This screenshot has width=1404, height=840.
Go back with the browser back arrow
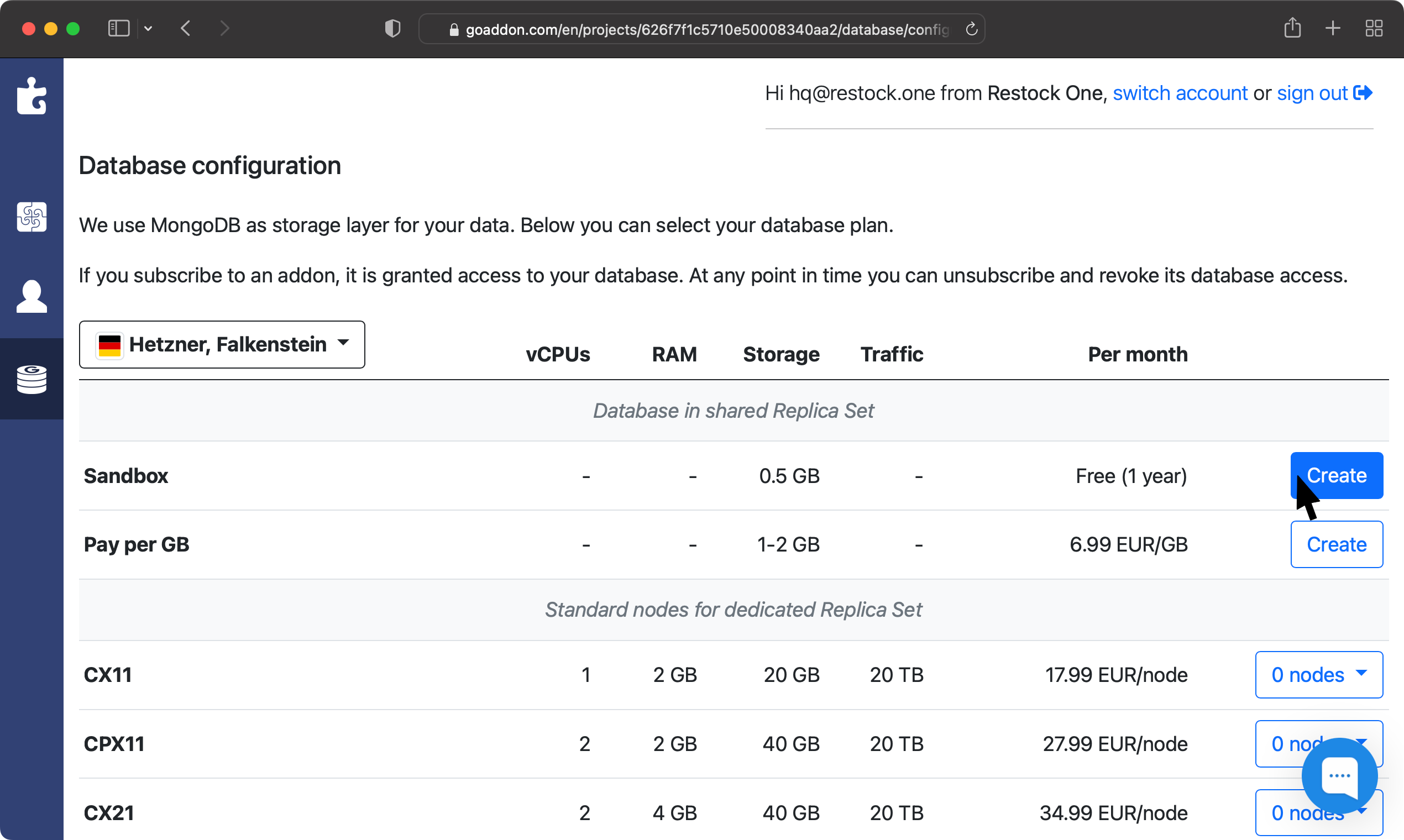(x=186, y=28)
